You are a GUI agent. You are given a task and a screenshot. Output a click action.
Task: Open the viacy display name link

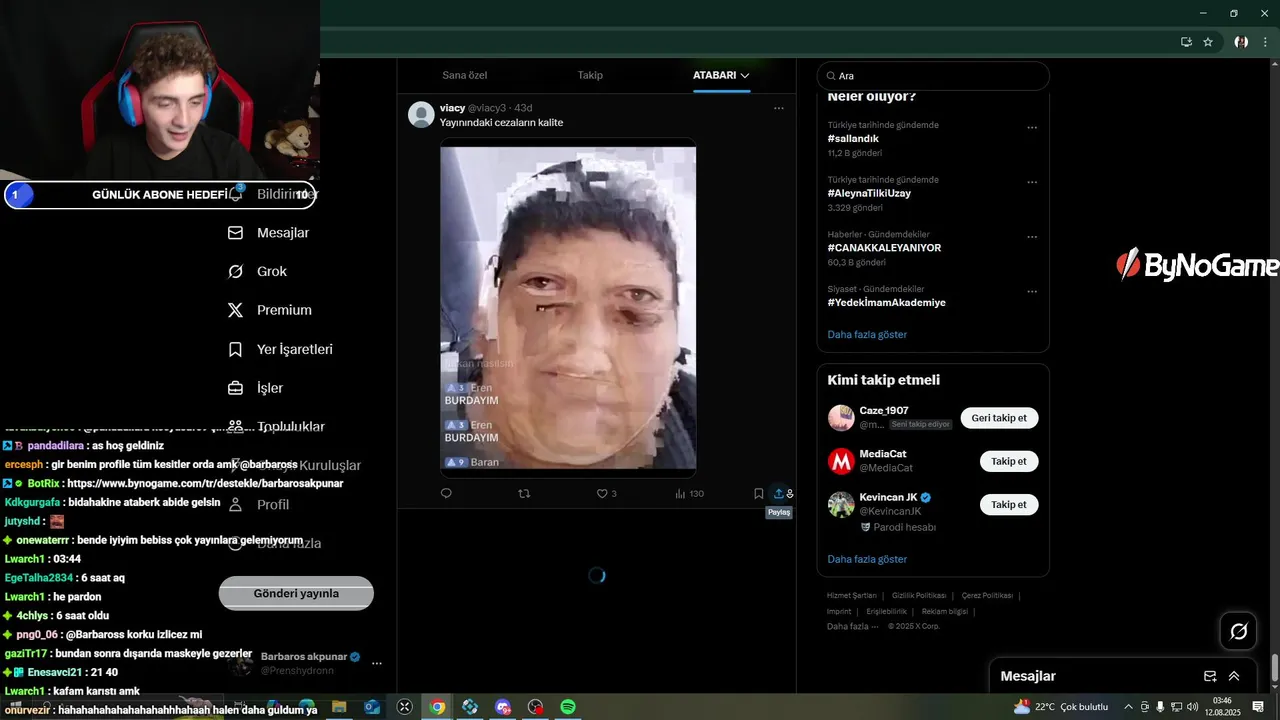click(x=452, y=107)
